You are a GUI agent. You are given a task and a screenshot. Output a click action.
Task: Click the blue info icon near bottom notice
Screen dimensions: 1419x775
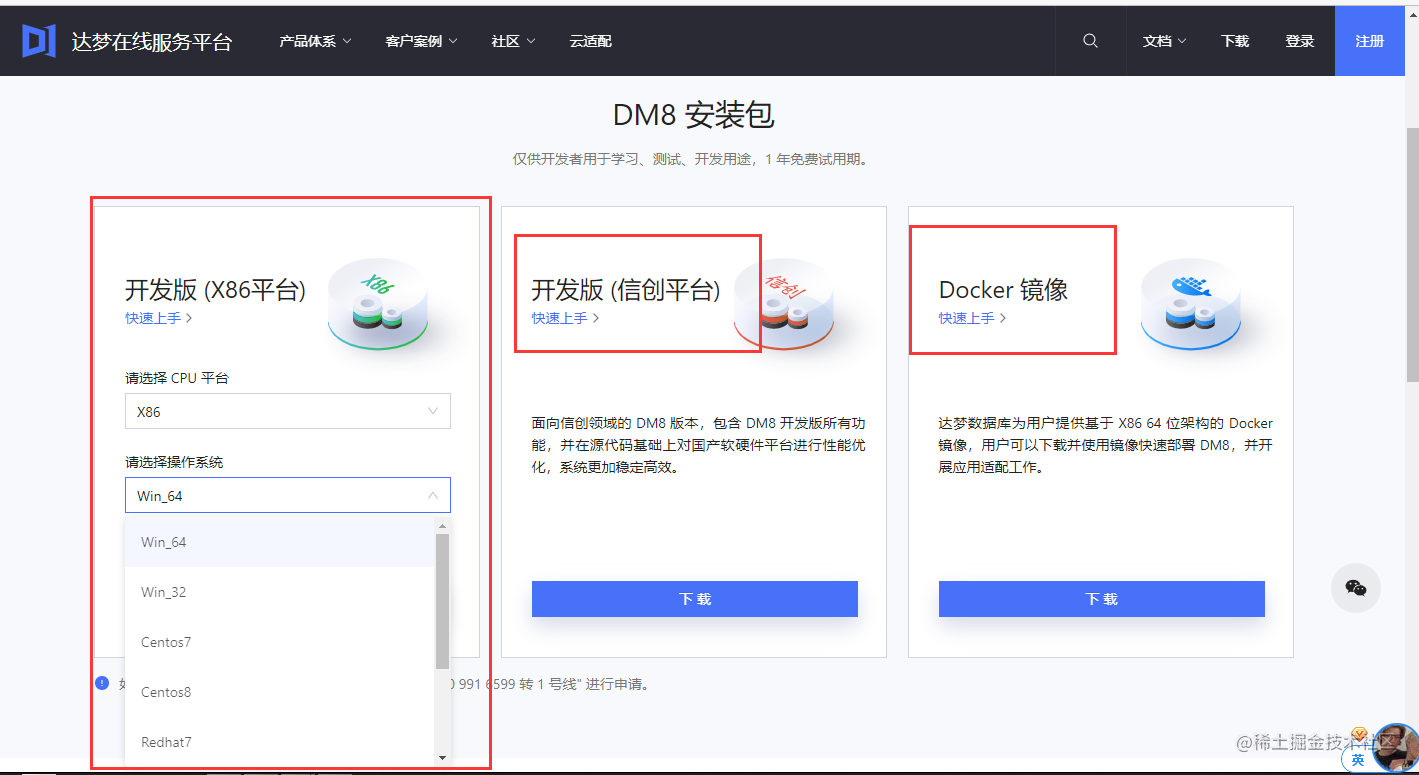(101, 682)
